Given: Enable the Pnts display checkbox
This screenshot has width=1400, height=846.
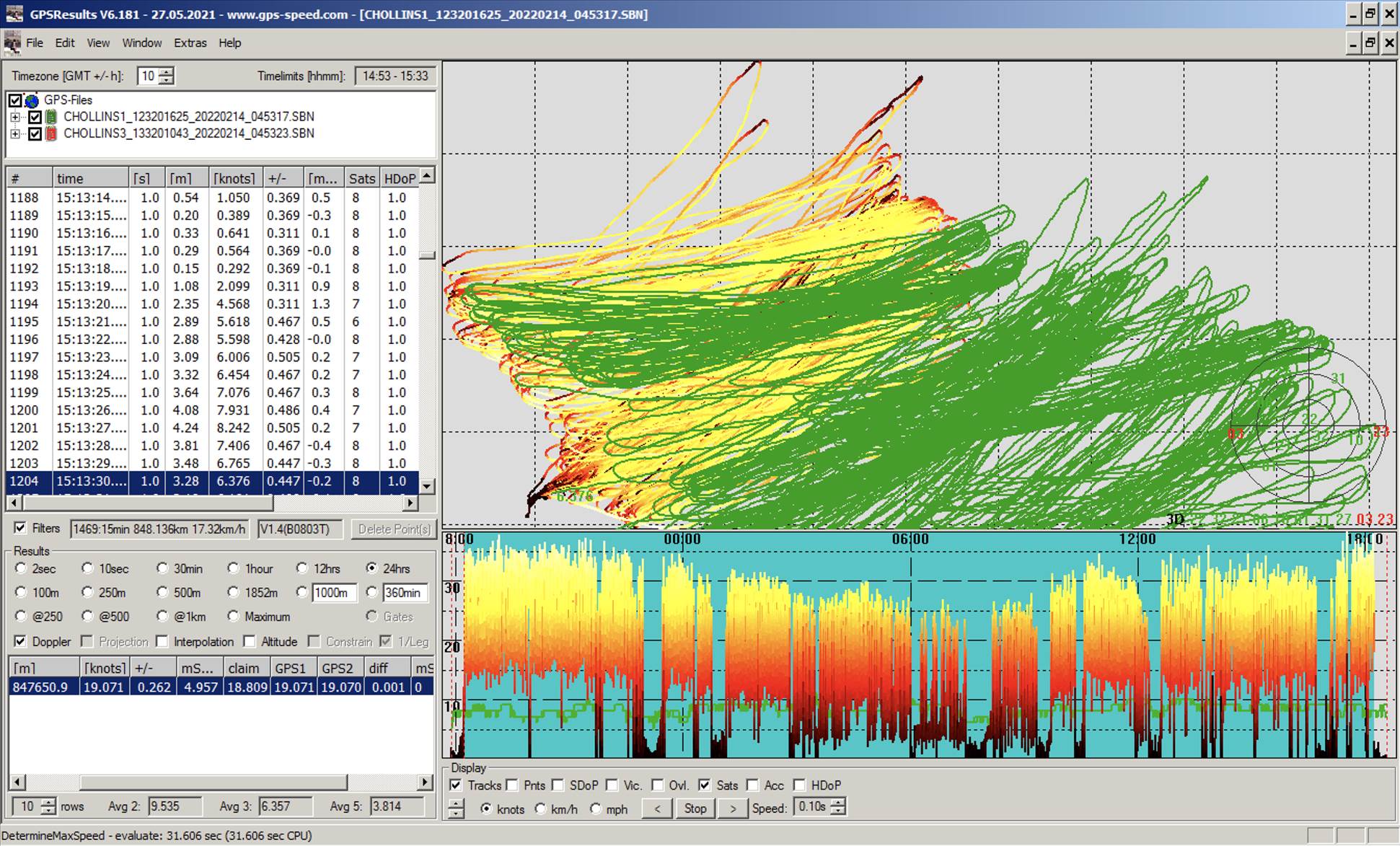Looking at the screenshot, I should click(513, 785).
